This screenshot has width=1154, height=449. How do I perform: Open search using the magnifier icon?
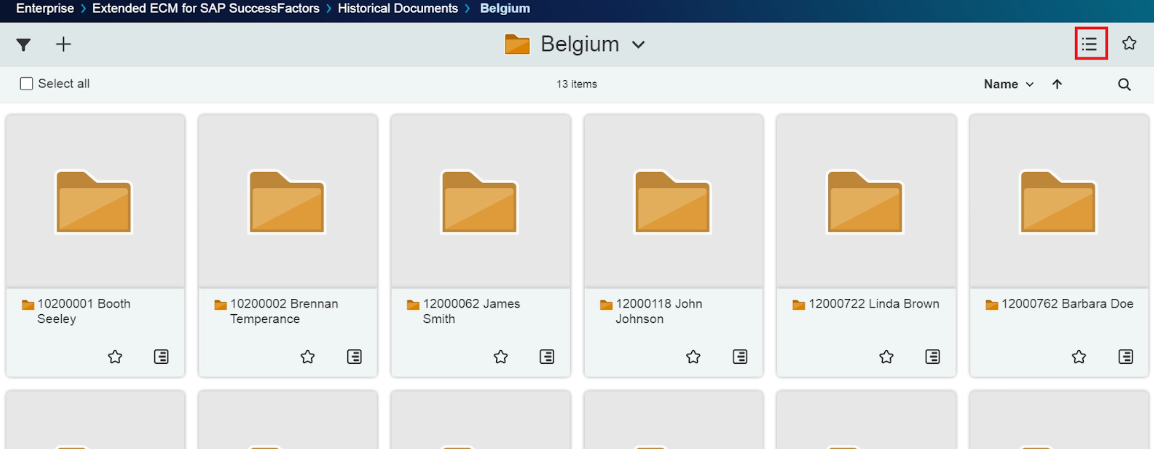click(x=1124, y=85)
